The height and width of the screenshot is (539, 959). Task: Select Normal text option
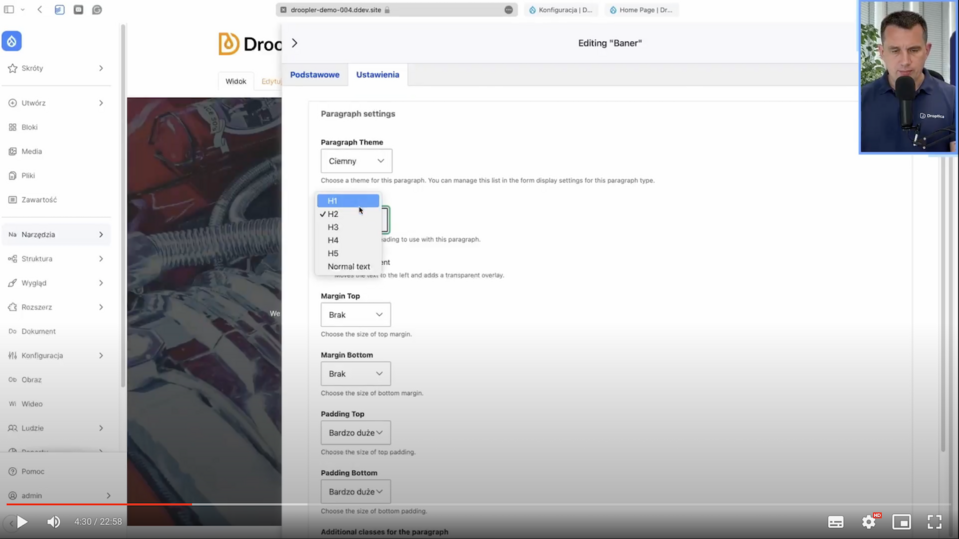348,267
